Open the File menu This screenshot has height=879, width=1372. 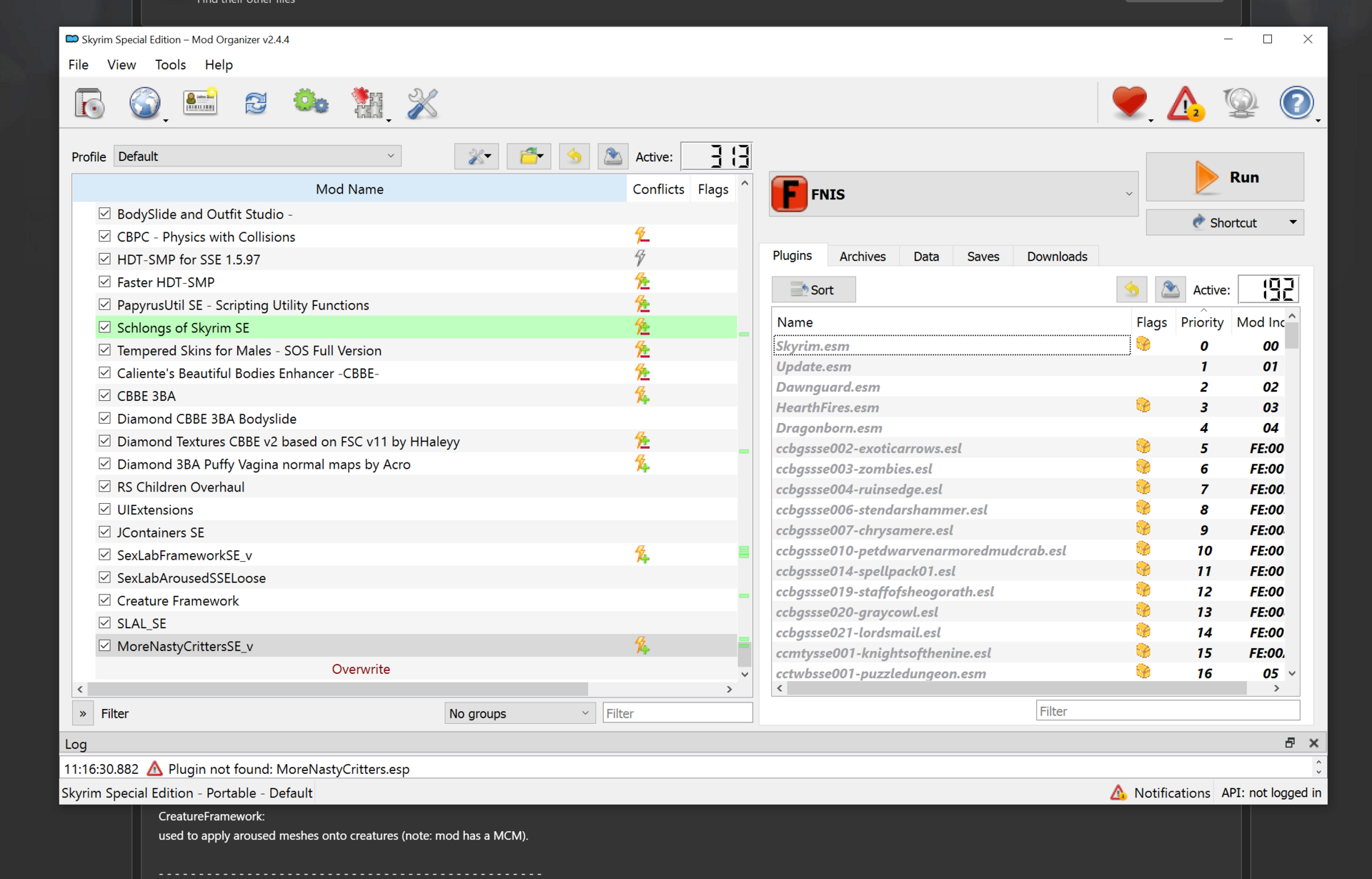pyautogui.click(x=79, y=64)
